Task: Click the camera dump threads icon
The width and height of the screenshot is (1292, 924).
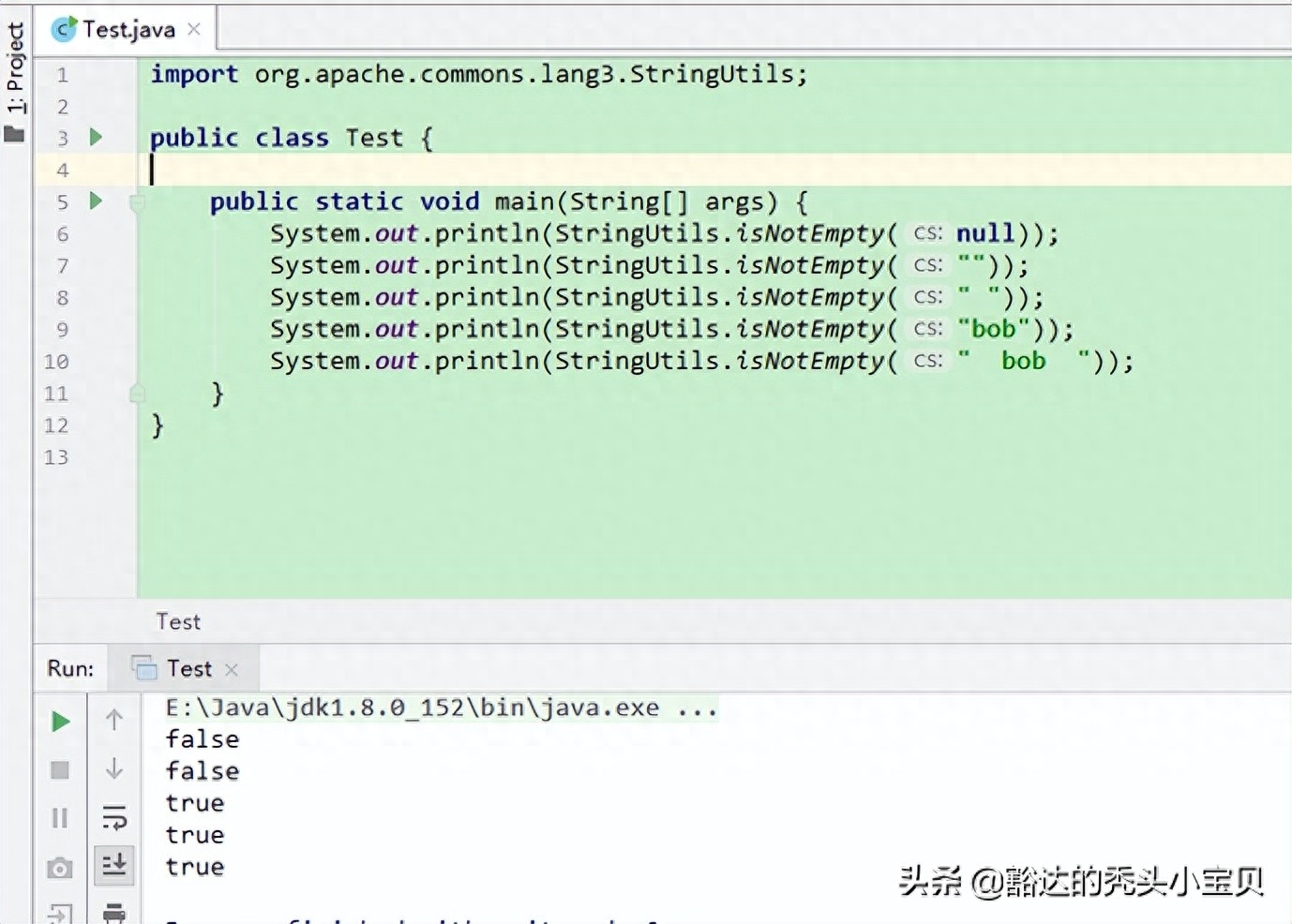Action: tap(60, 869)
